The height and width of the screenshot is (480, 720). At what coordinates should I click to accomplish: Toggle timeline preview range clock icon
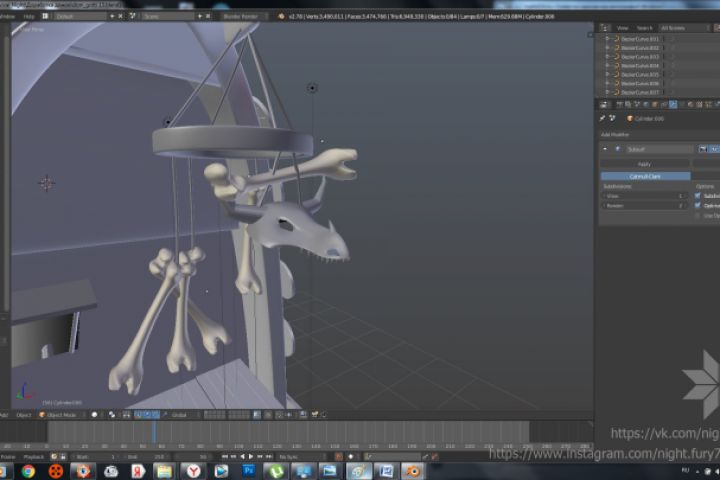tap(54, 457)
